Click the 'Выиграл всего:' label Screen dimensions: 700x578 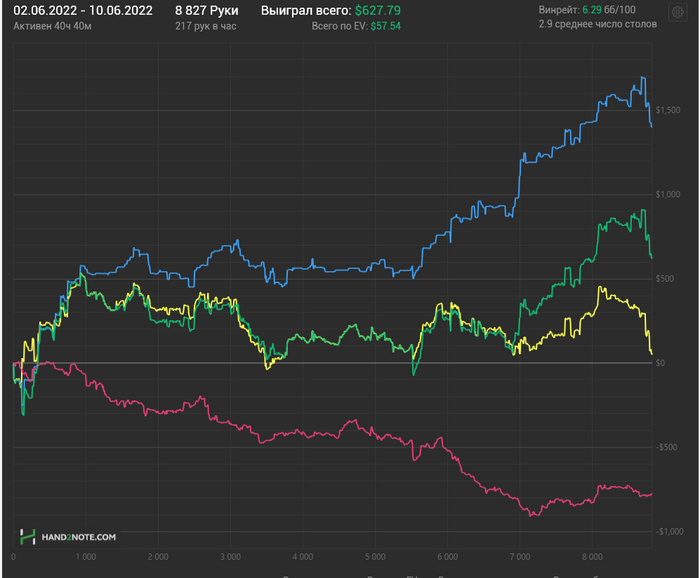click(306, 11)
